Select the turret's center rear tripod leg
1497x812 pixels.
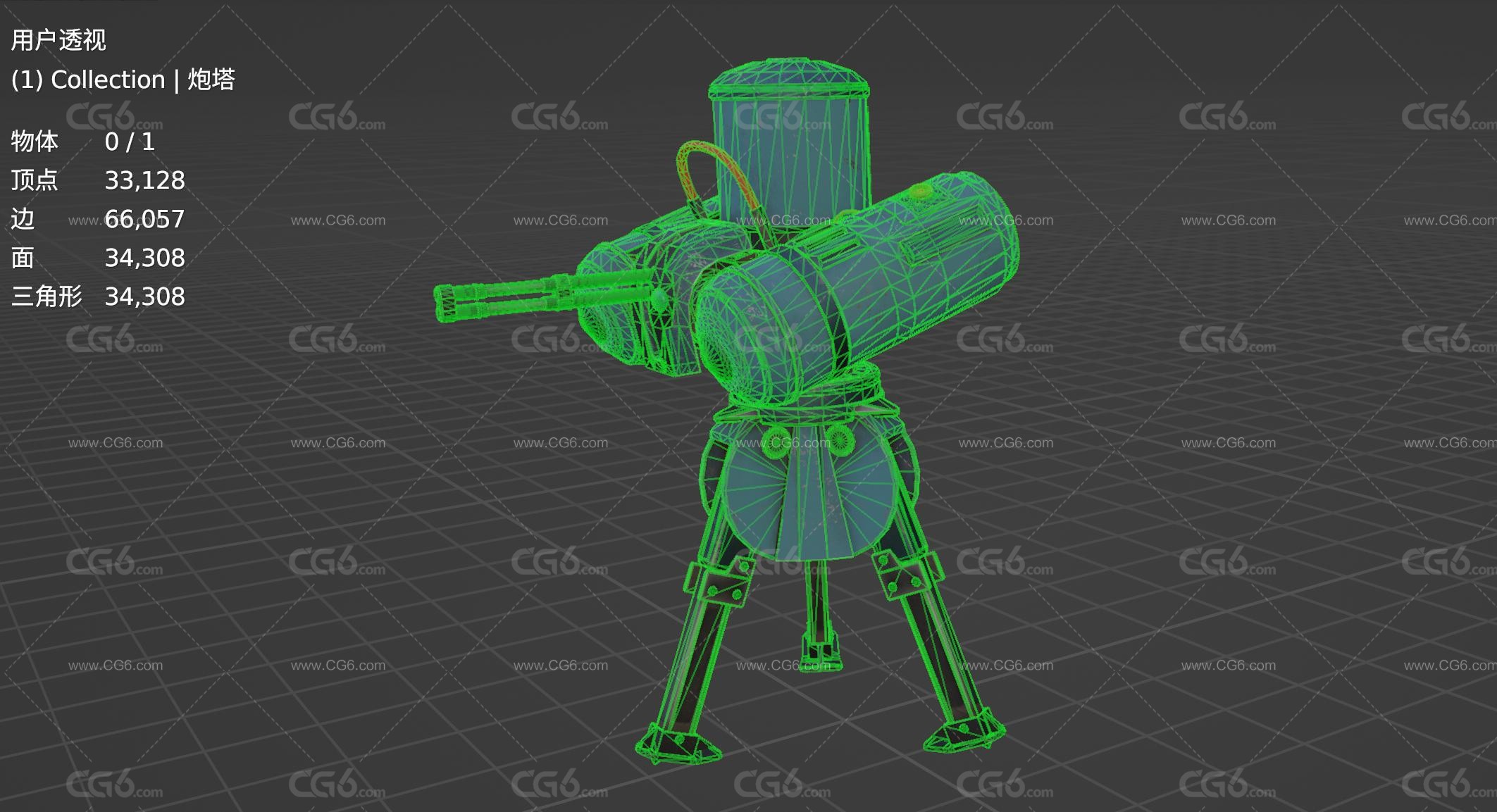click(818, 616)
